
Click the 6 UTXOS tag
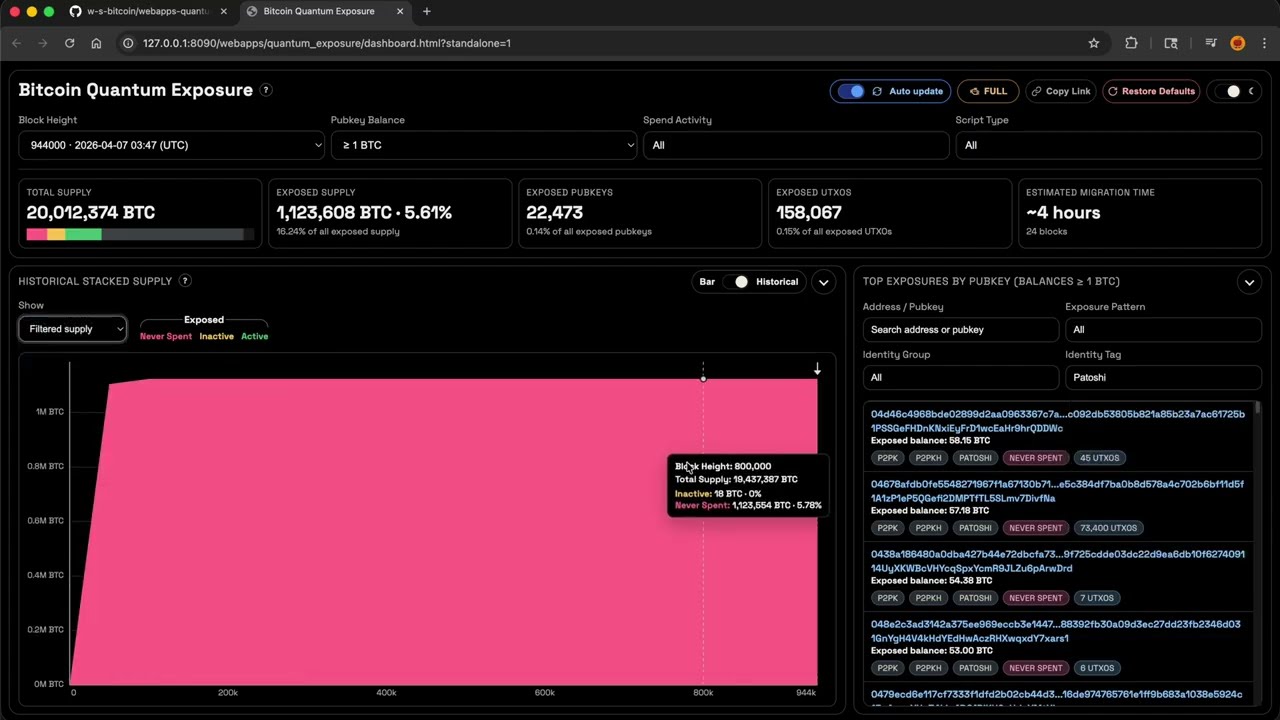[1097, 668]
